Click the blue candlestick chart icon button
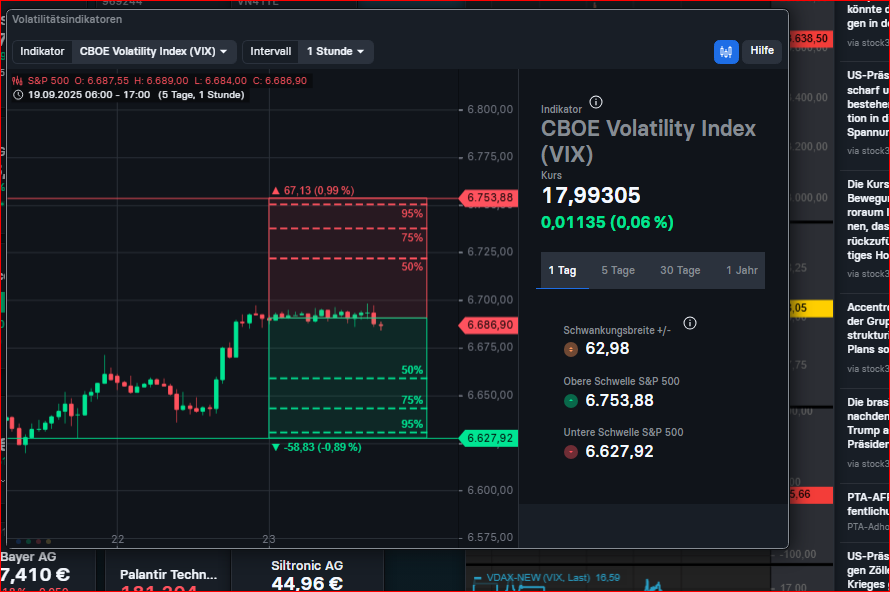 726,51
